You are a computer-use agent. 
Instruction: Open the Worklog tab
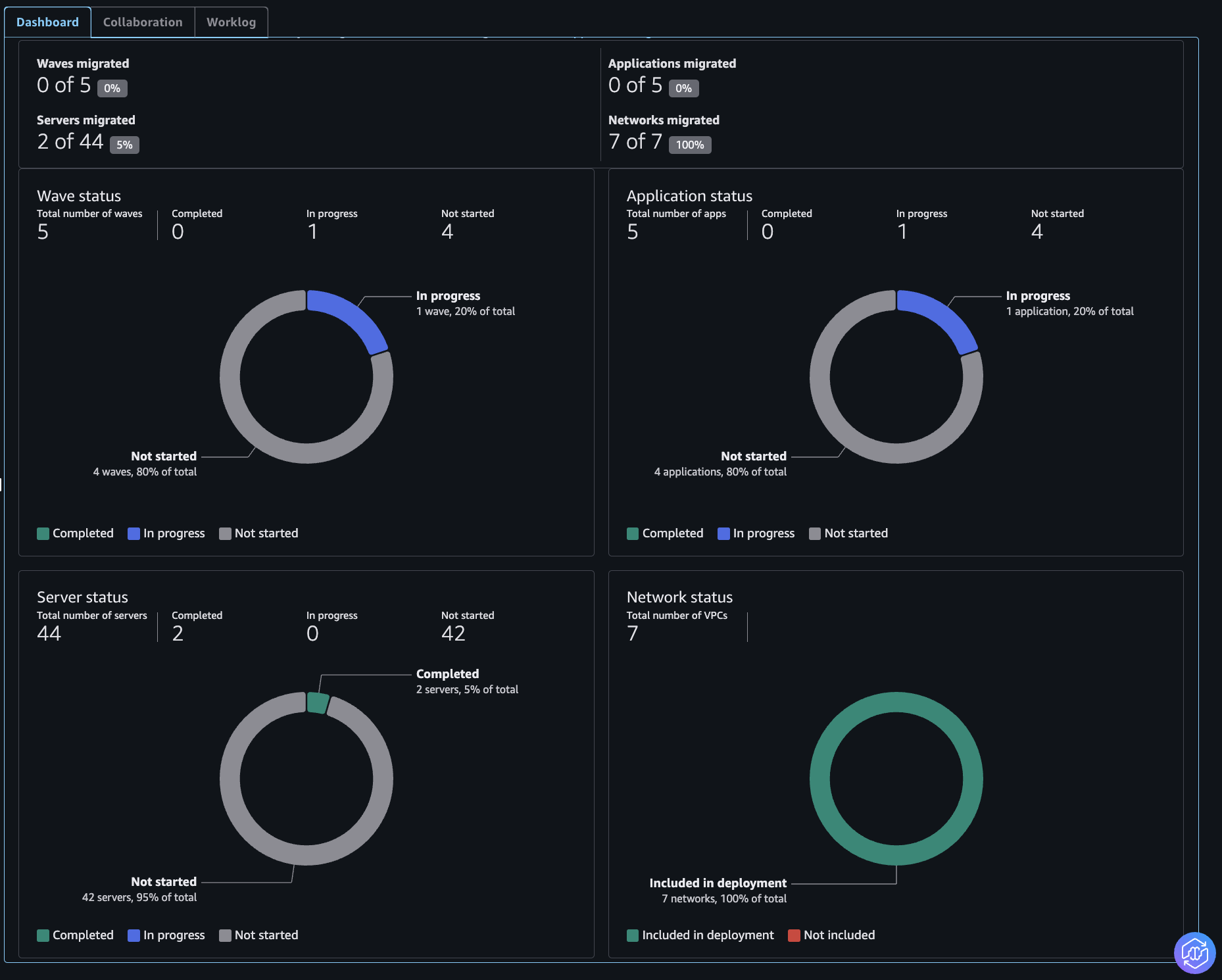(x=231, y=22)
